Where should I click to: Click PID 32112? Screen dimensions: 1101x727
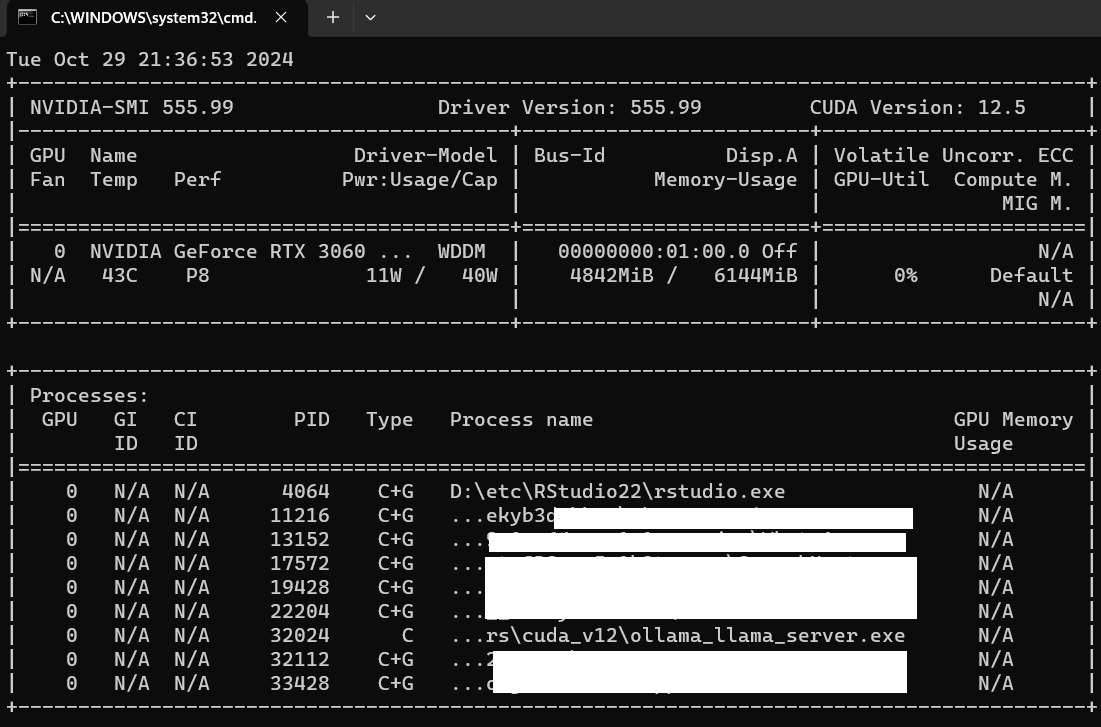(300, 660)
